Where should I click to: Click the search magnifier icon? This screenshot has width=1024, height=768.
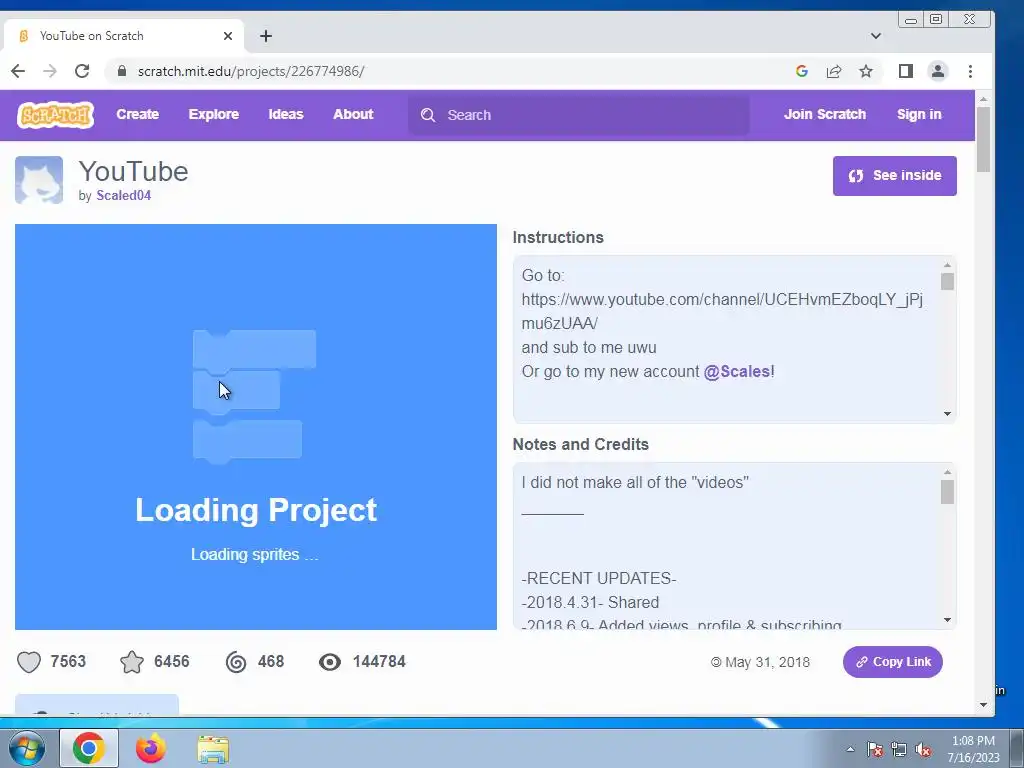[428, 115]
